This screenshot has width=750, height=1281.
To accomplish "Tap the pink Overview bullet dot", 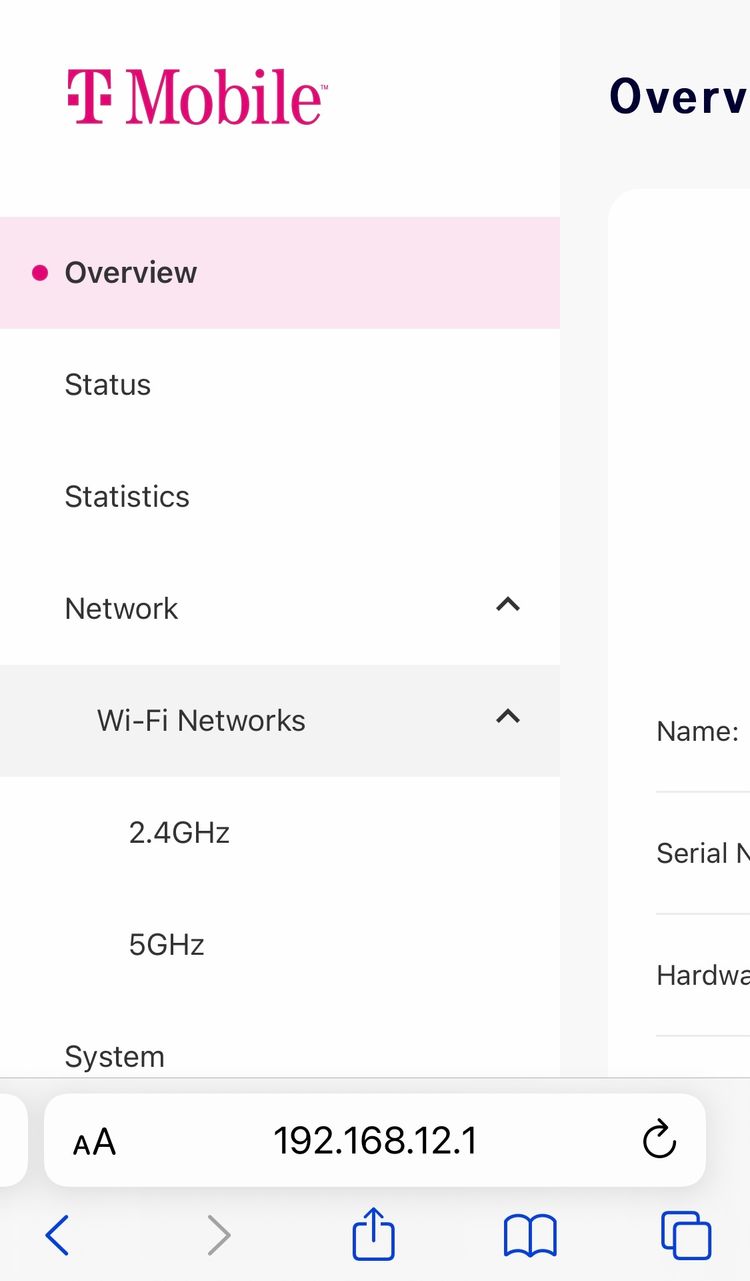I will [40, 273].
